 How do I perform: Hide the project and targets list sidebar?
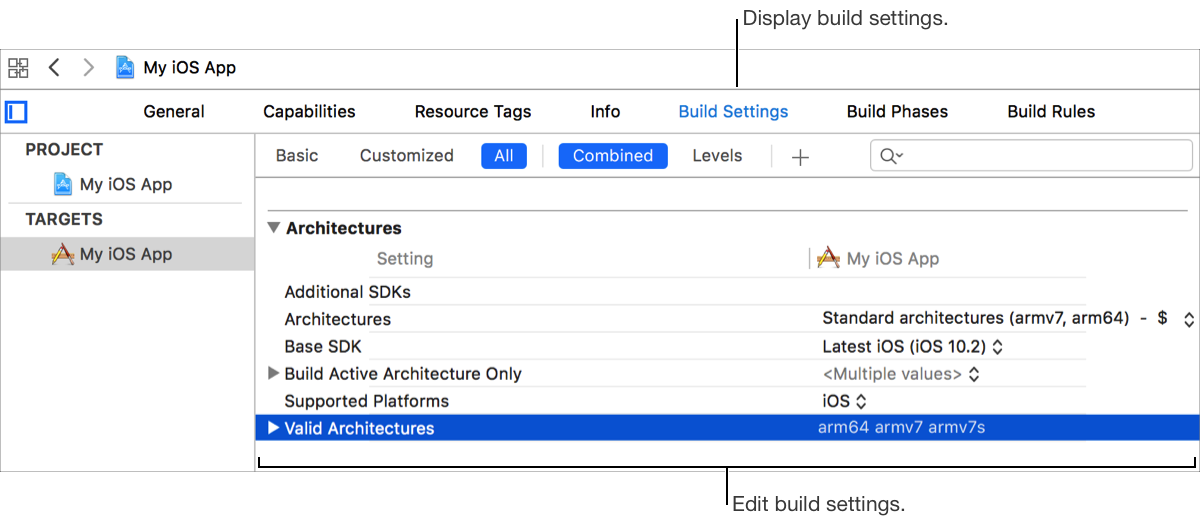pos(16,111)
